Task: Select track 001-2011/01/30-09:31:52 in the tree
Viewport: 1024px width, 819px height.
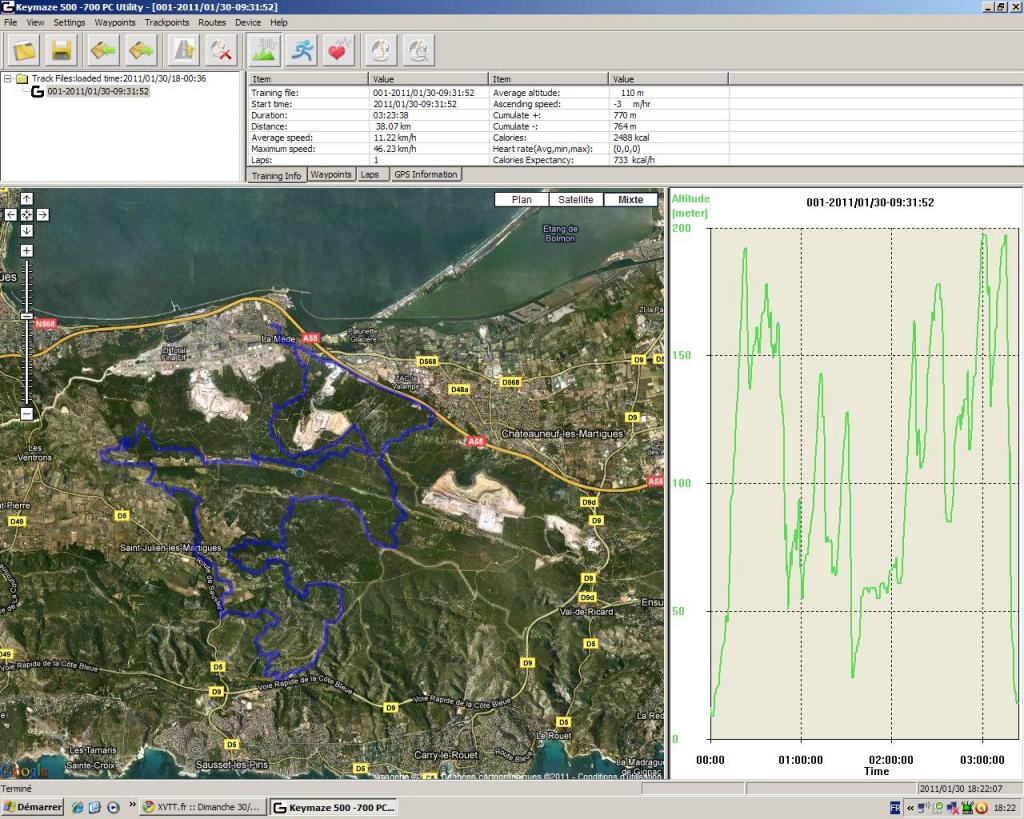Action: pyautogui.click(x=98, y=91)
